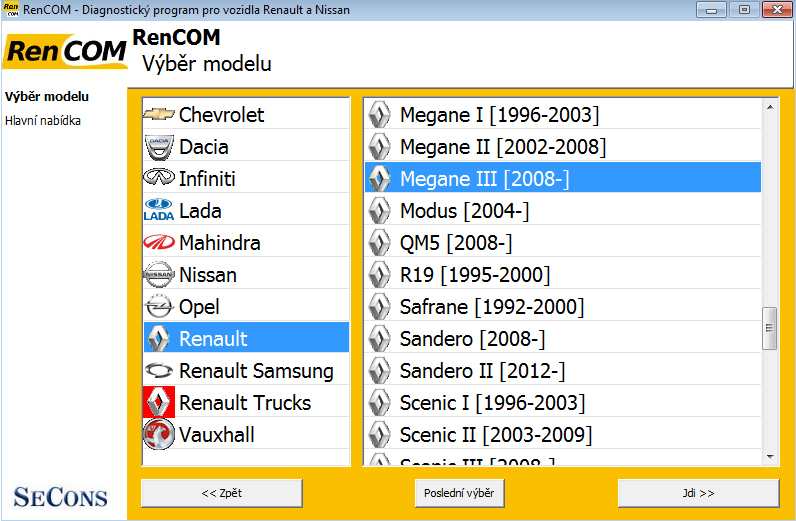Click the model list scrollbar thumb
The height and width of the screenshot is (521, 796).
coord(769,328)
